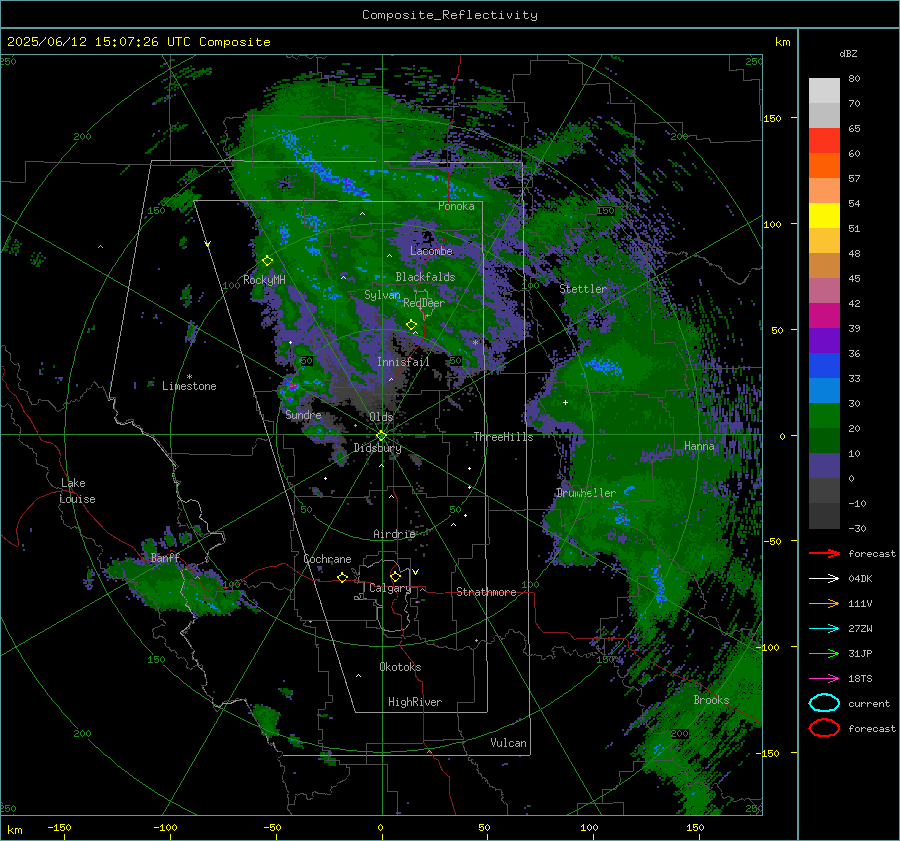This screenshot has height=841, width=900.
Task: Click the Blackfalds town label
Action: click(425, 277)
